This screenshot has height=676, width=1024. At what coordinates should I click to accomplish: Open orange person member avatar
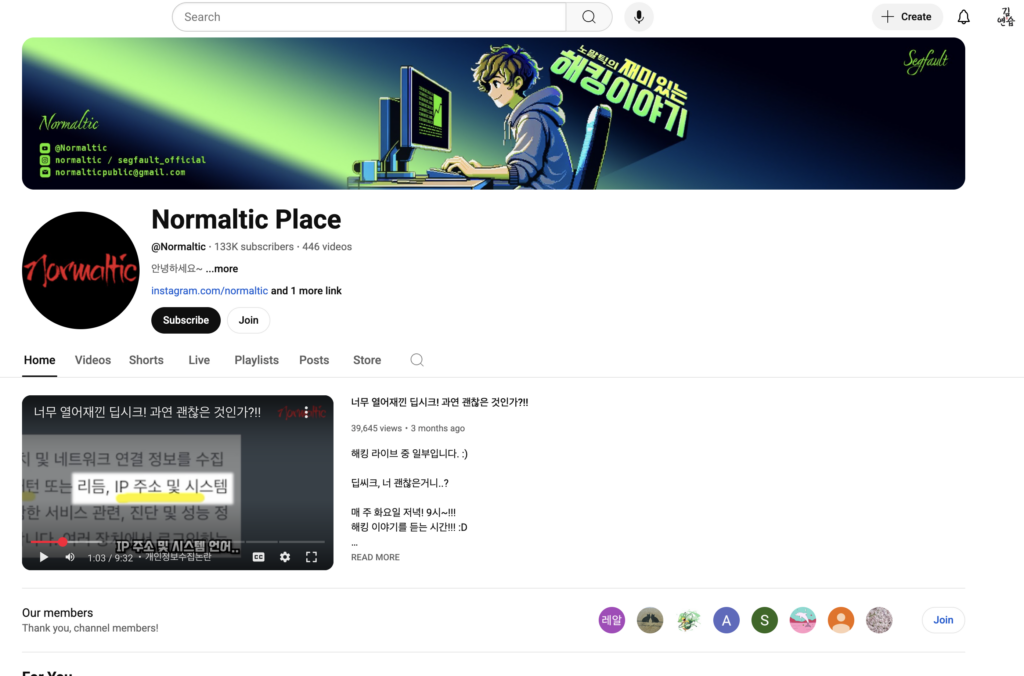[x=841, y=620]
